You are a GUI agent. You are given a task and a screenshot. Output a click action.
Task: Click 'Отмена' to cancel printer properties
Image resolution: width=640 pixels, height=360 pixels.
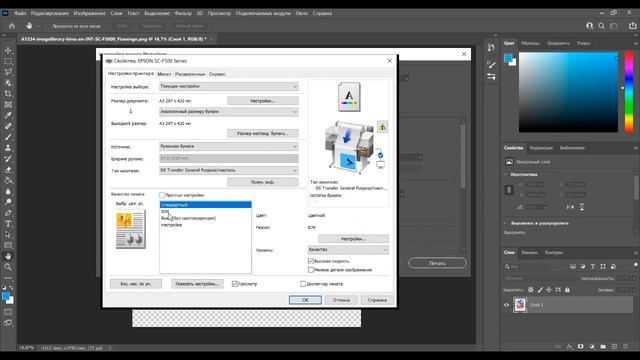[341, 300]
